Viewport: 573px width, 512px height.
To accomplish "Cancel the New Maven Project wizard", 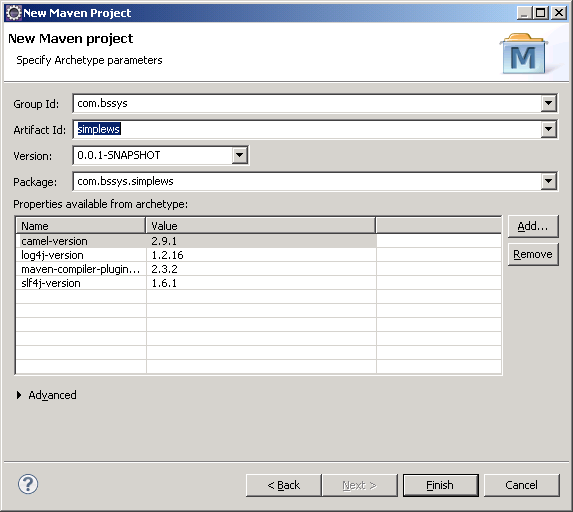I will [x=521, y=485].
